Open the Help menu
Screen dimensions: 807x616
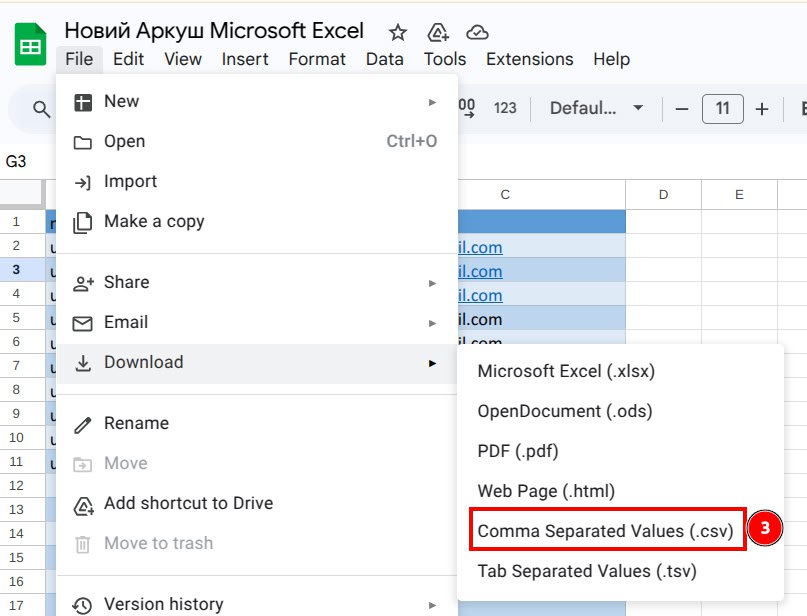pyautogui.click(x=611, y=59)
